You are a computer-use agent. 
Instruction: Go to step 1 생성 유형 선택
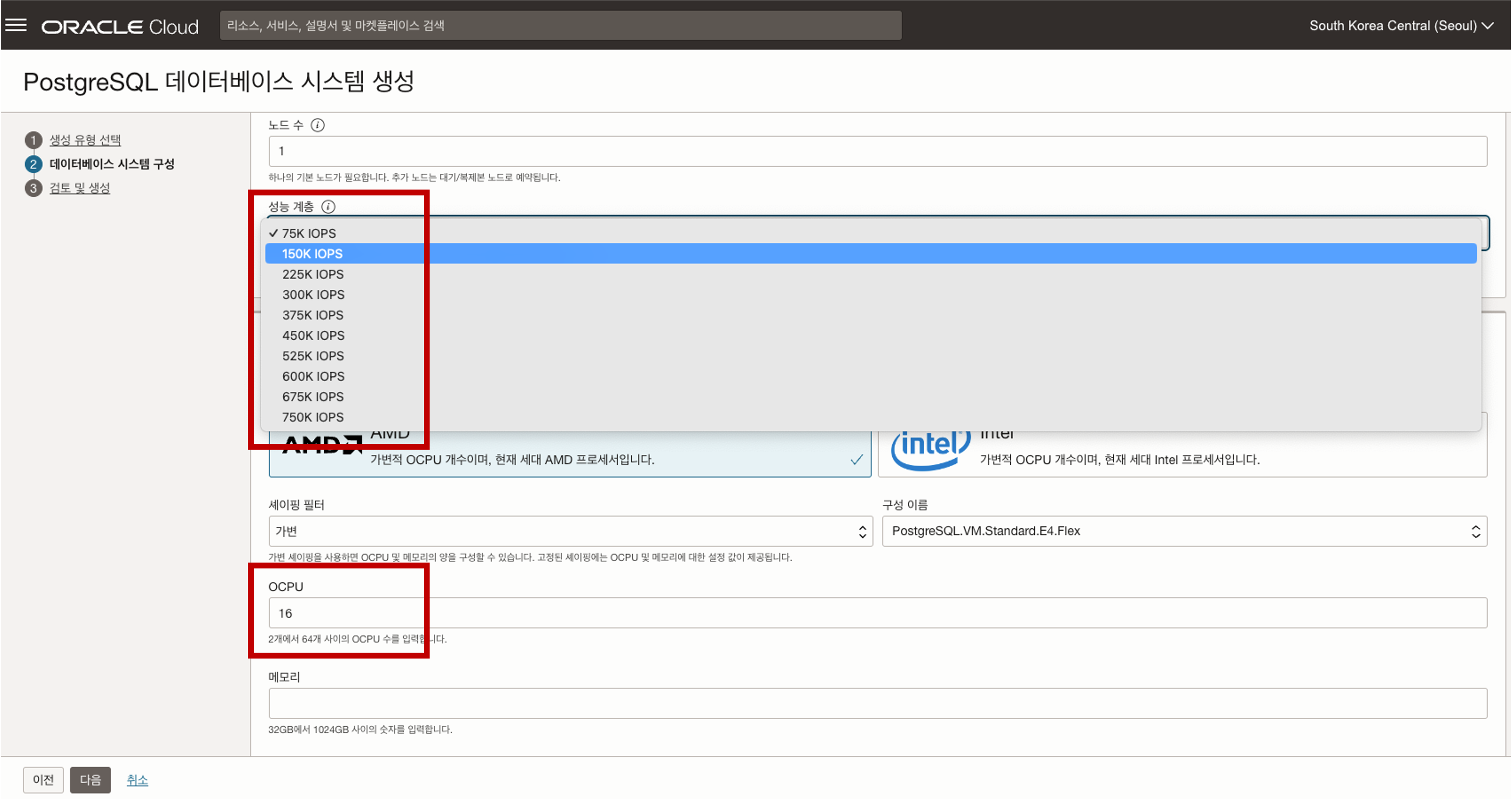coord(85,140)
